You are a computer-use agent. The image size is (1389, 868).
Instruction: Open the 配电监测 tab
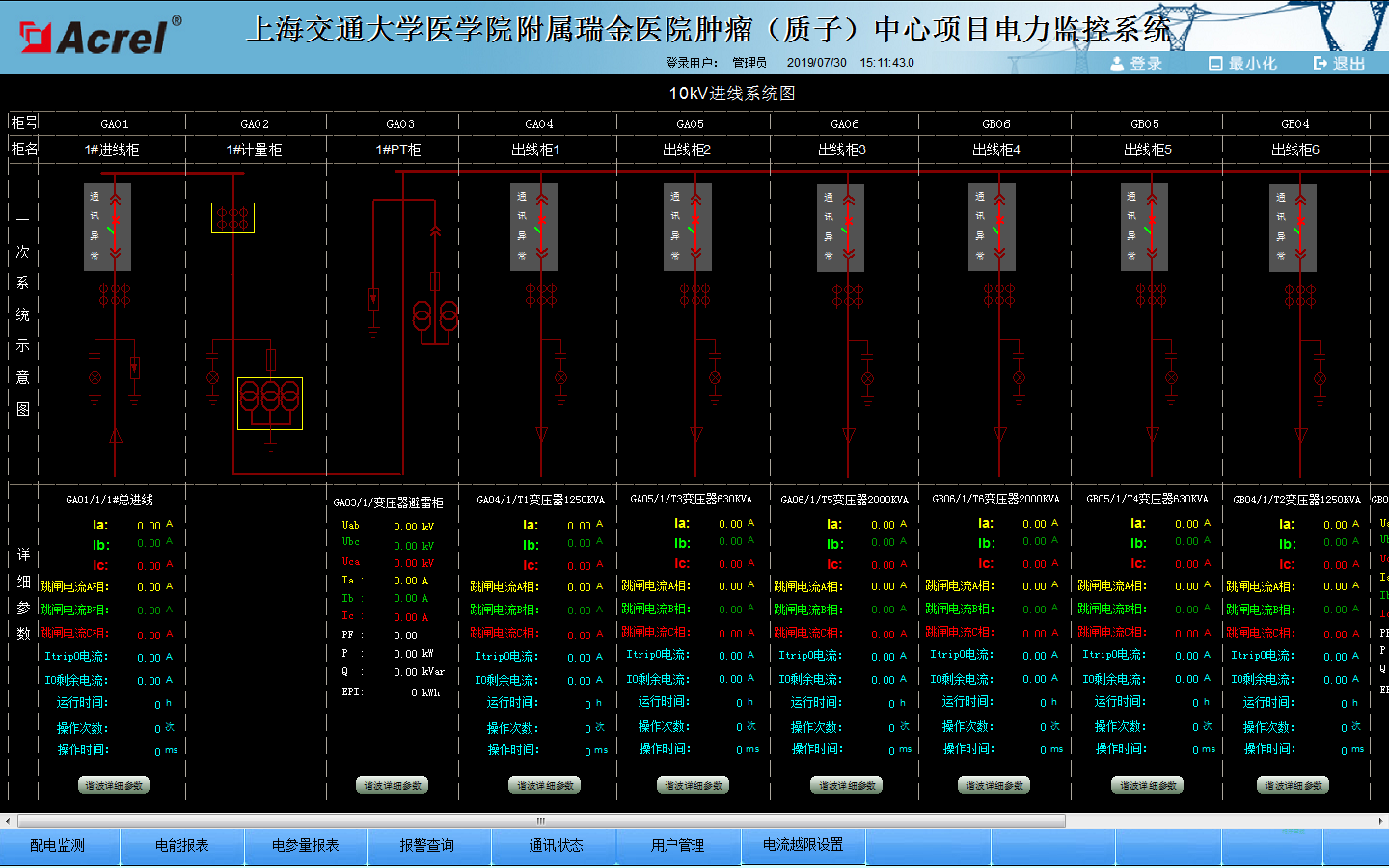[58, 846]
